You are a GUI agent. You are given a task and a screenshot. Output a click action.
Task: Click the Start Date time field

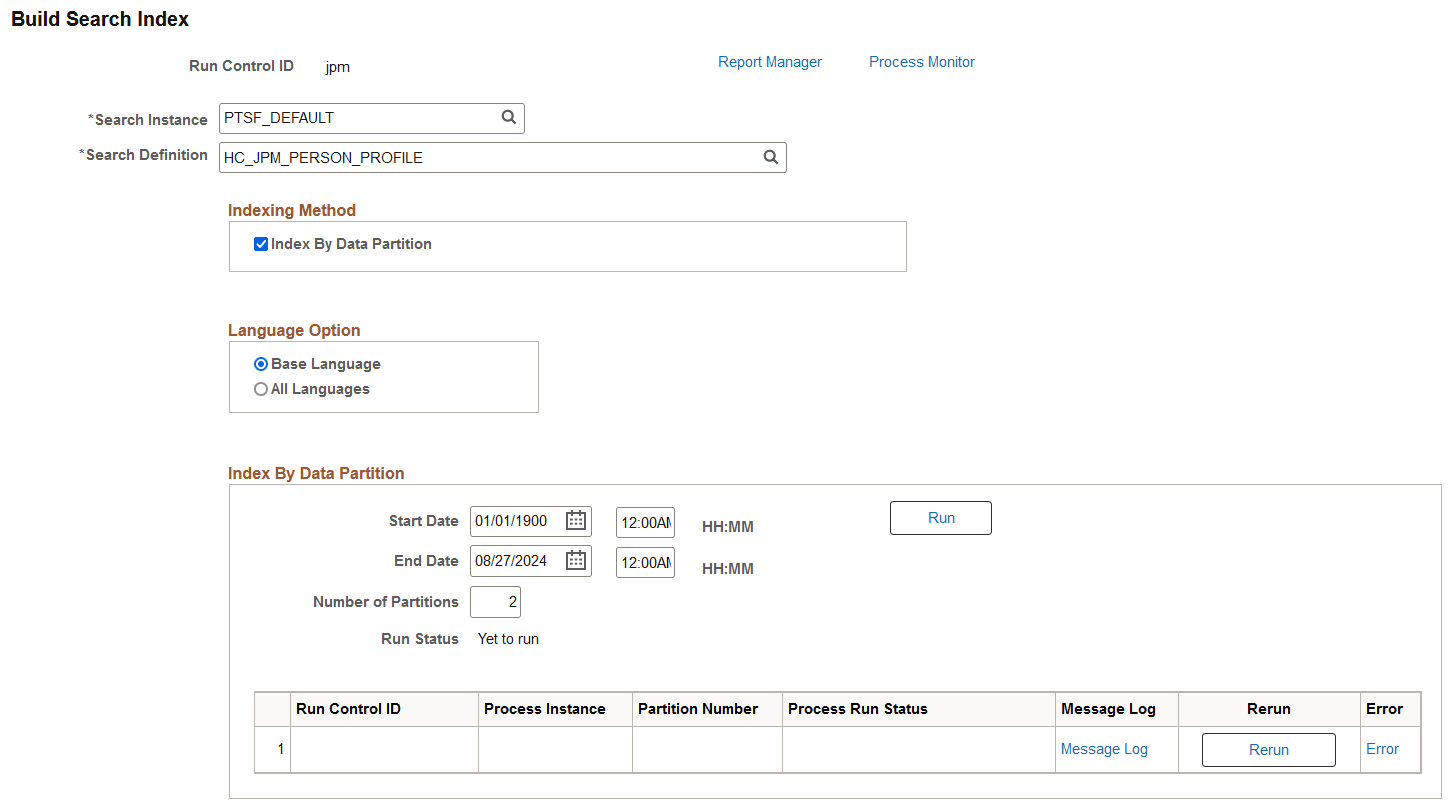tap(644, 521)
